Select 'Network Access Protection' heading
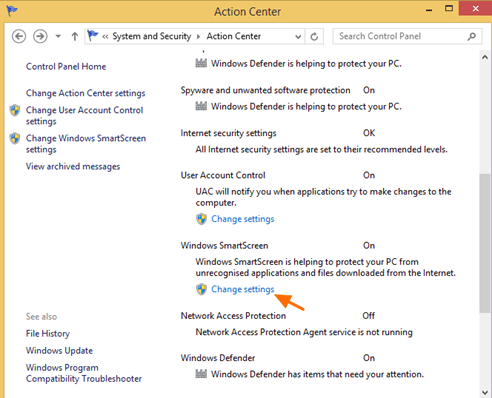 [x=233, y=316]
